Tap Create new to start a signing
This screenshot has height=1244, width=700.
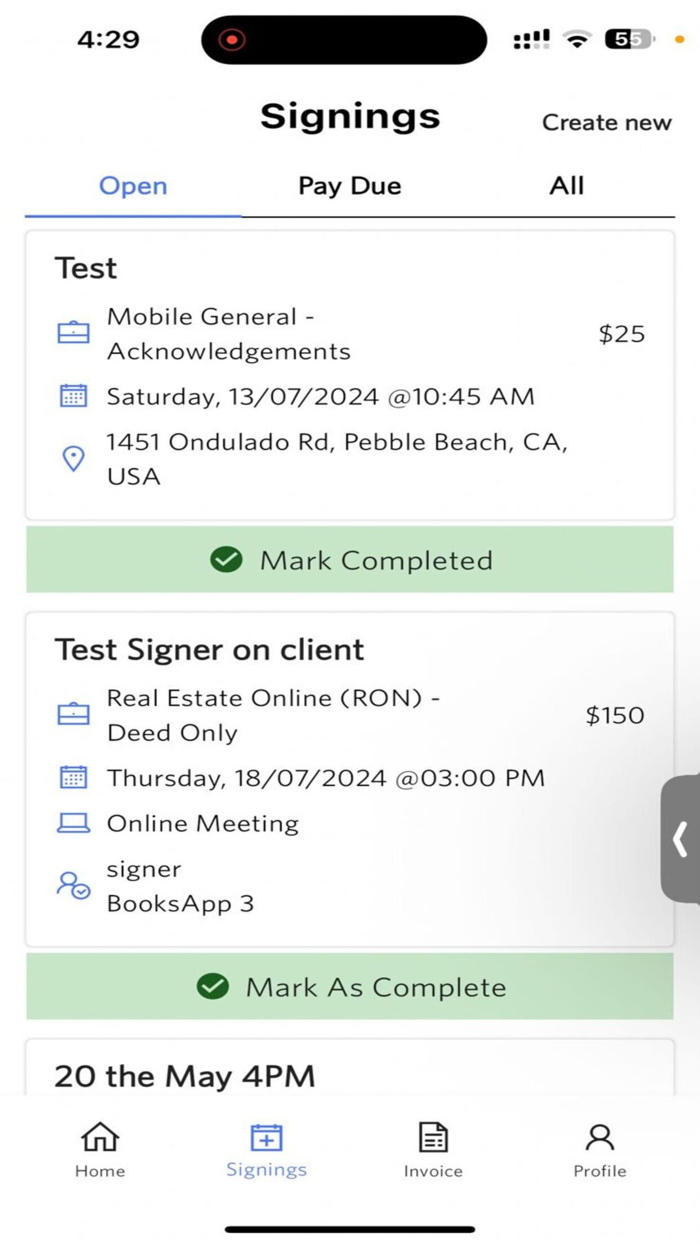(x=607, y=122)
